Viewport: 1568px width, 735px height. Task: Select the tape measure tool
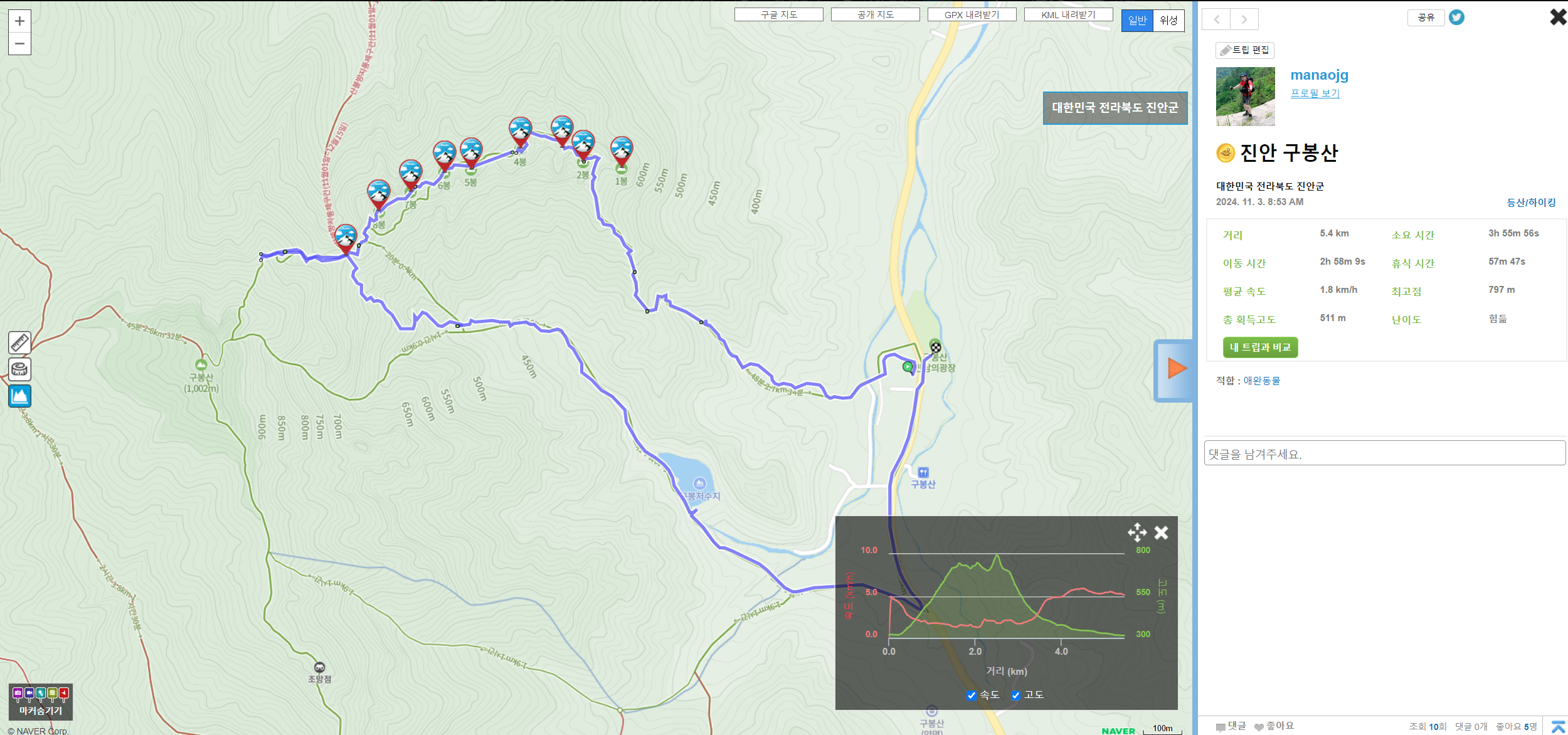(x=19, y=369)
